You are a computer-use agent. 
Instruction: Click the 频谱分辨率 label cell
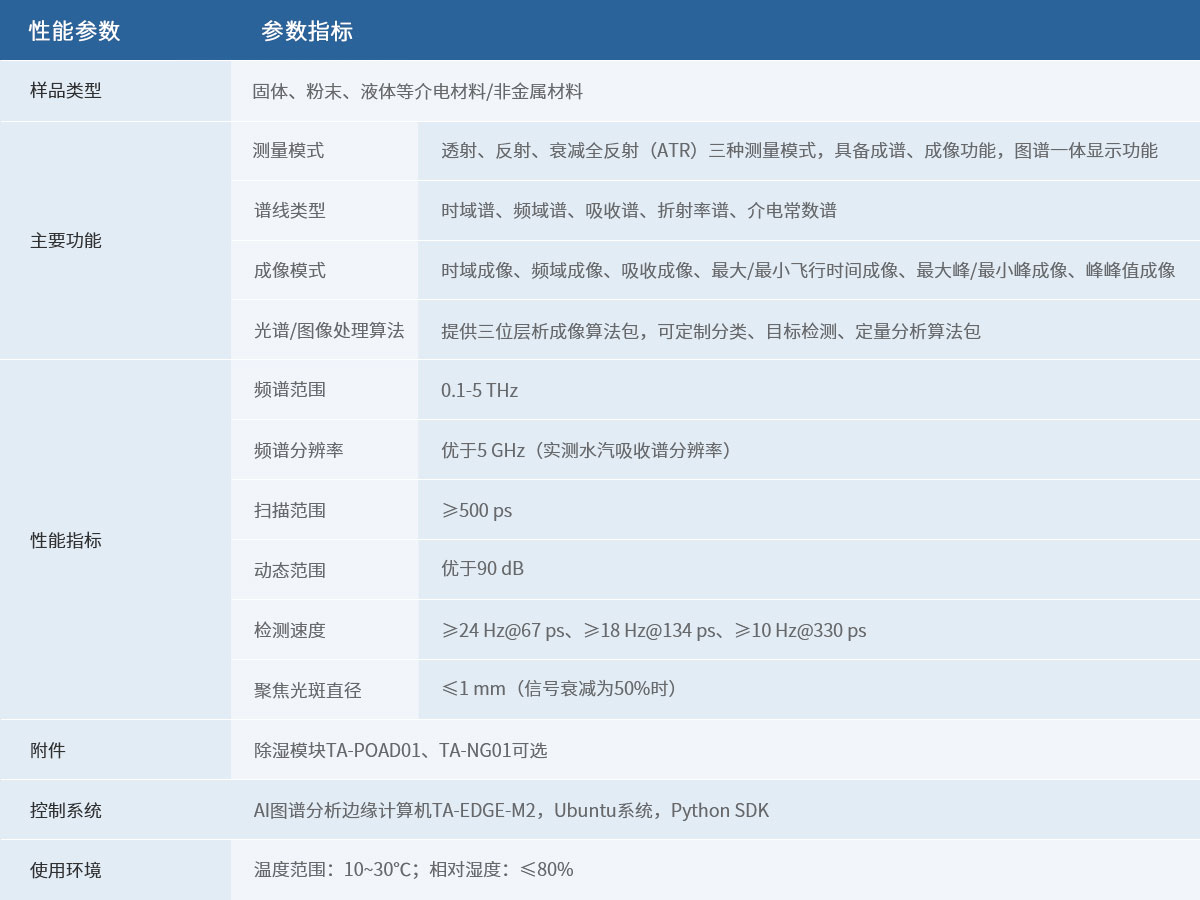pyautogui.click(x=298, y=450)
